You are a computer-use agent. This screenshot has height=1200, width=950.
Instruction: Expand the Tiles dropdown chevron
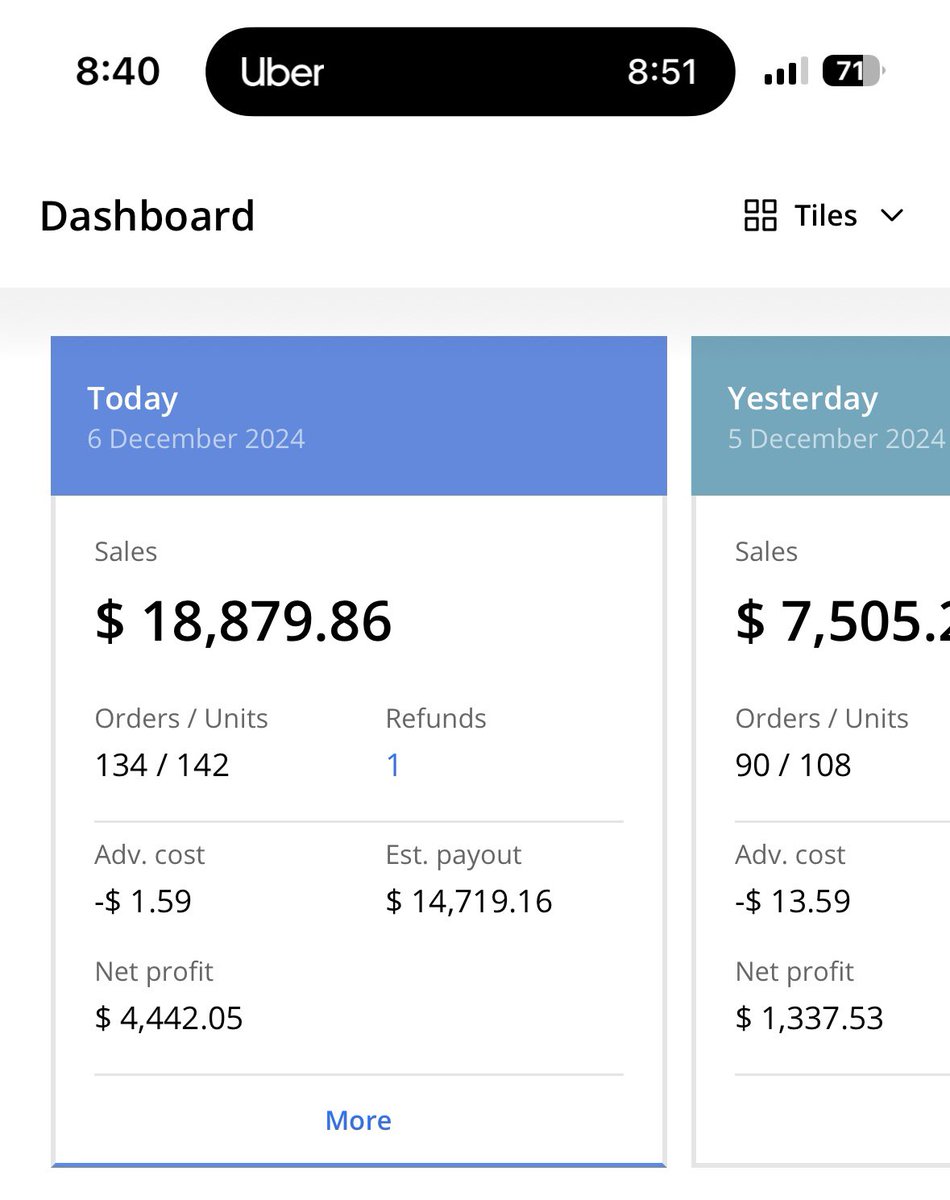pos(891,215)
